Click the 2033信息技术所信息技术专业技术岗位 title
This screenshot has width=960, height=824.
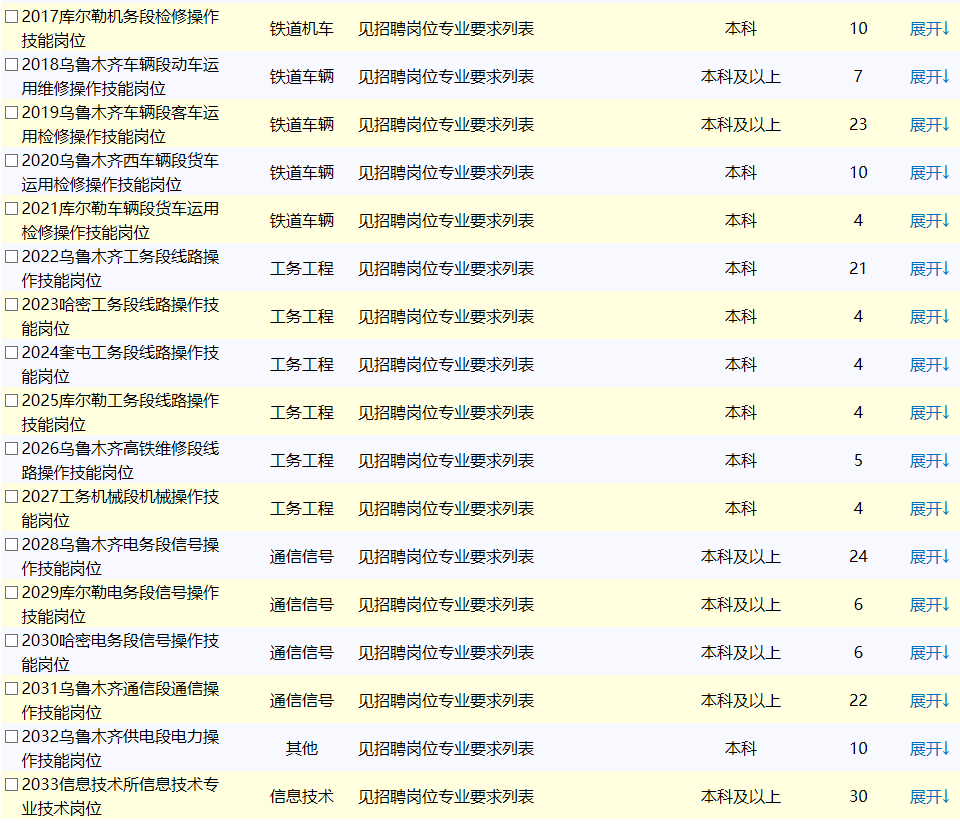click(120, 796)
